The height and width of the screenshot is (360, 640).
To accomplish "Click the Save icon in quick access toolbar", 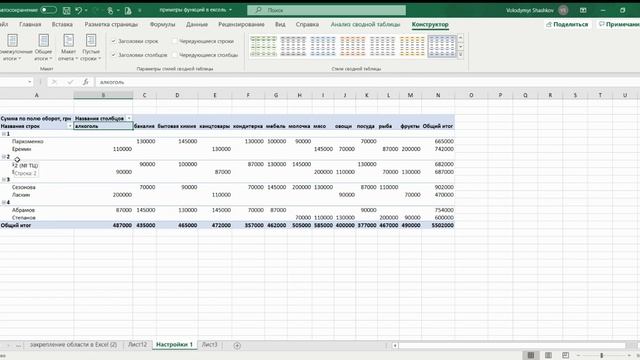I will (67, 10).
